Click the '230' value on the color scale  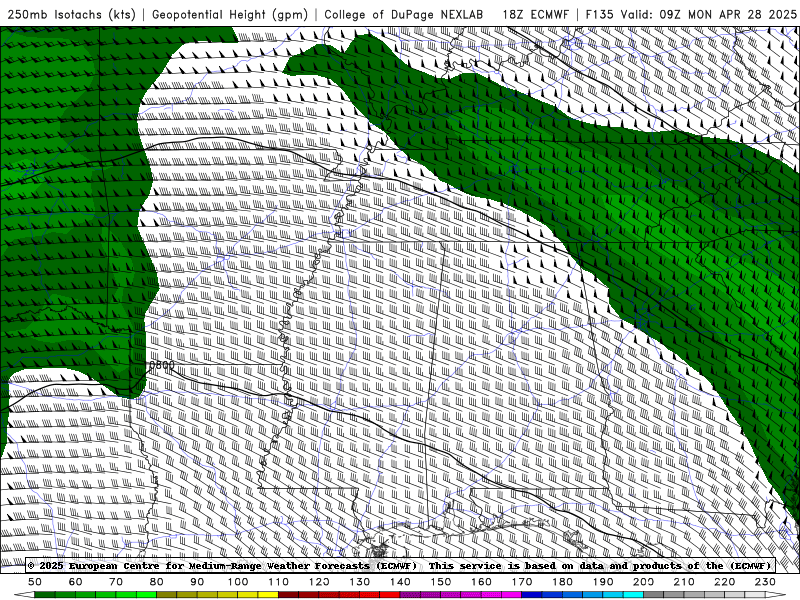765,582
